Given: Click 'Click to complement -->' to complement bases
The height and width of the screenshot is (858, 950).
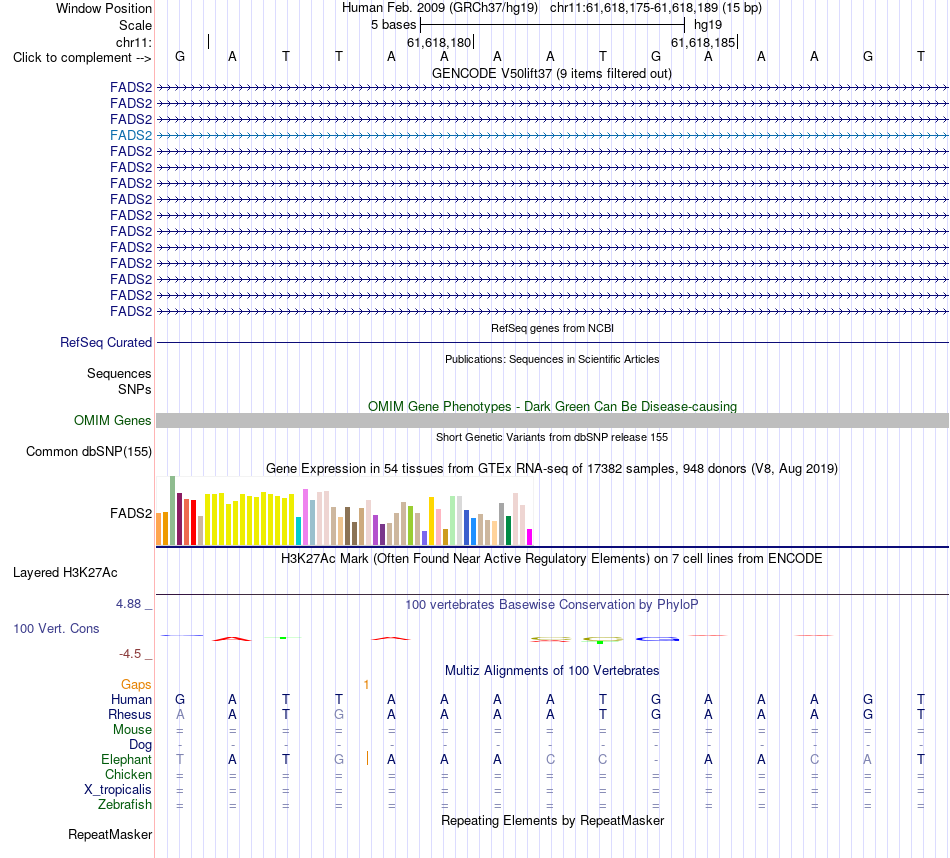Looking at the screenshot, I should point(82,58).
